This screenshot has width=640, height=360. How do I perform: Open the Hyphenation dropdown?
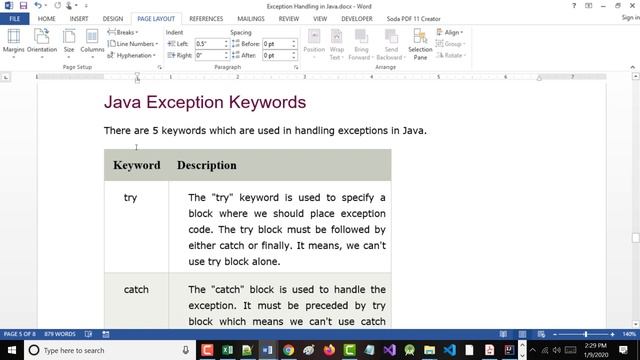[132, 55]
